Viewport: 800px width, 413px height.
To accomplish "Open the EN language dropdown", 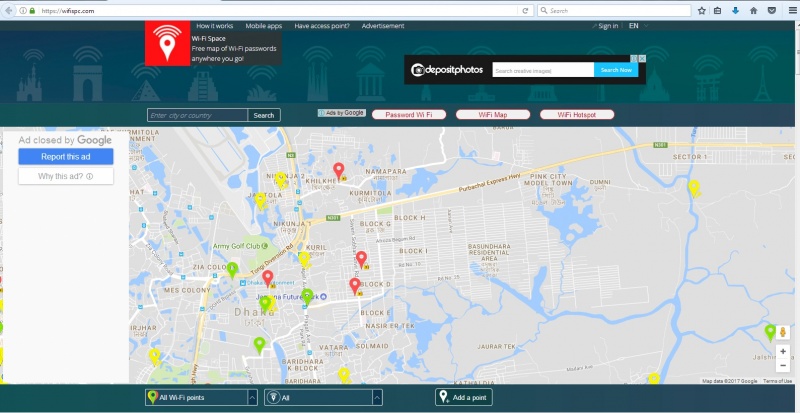I will pos(639,26).
